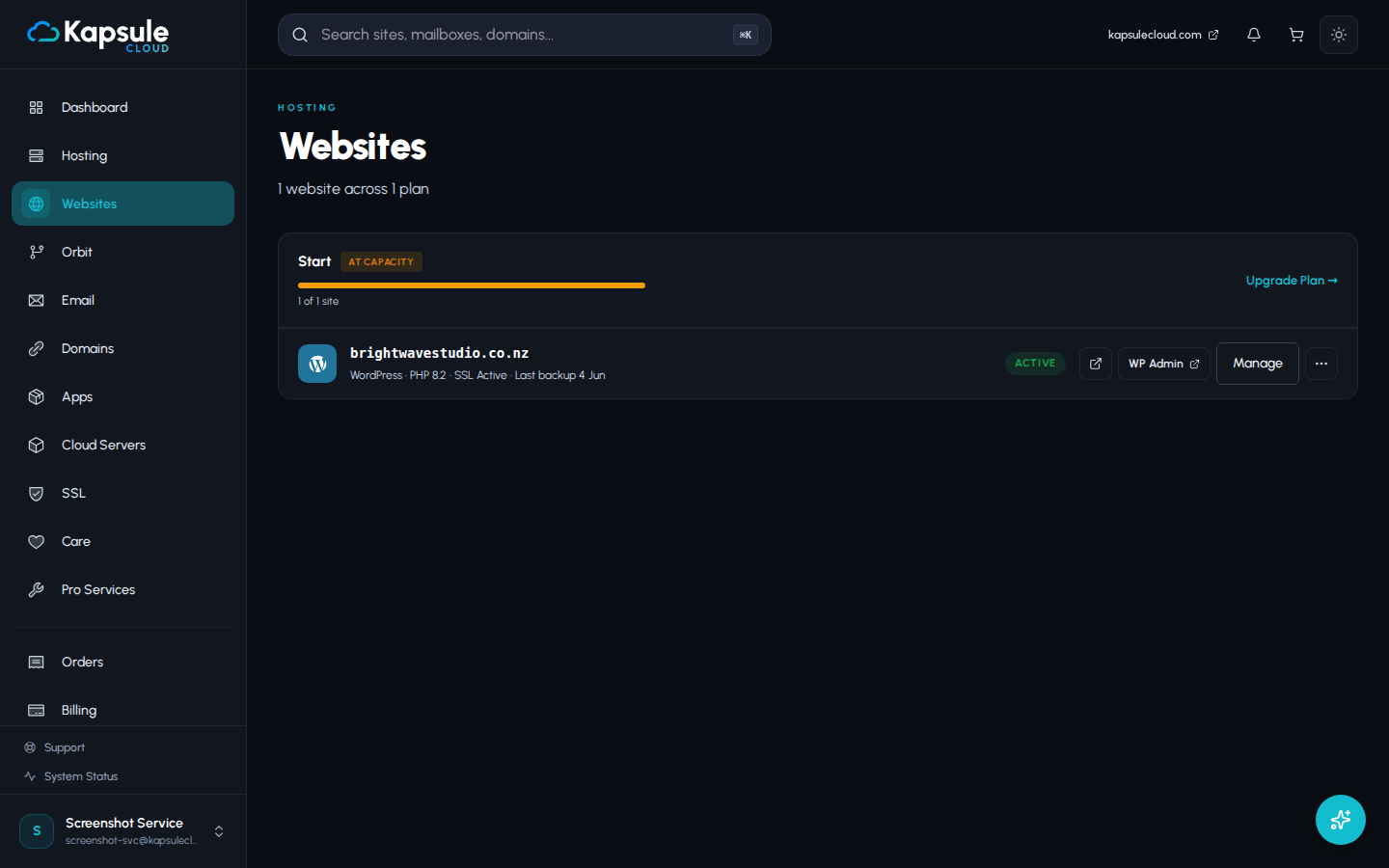Screen dimensions: 1389x868
Task: Click the Upgrade Plan link
Action: click(x=1292, y=281)
